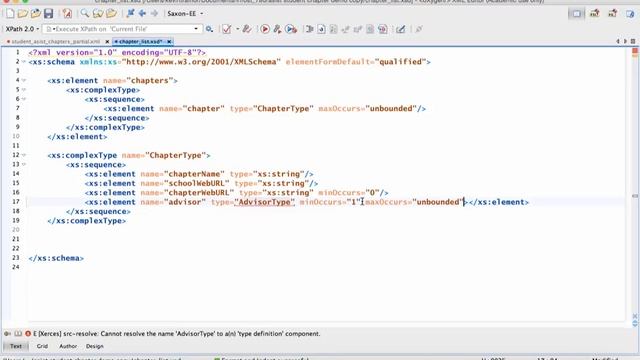Click the Validate red check icon
Screen dimensions: 640x360
tap(227, 29)
